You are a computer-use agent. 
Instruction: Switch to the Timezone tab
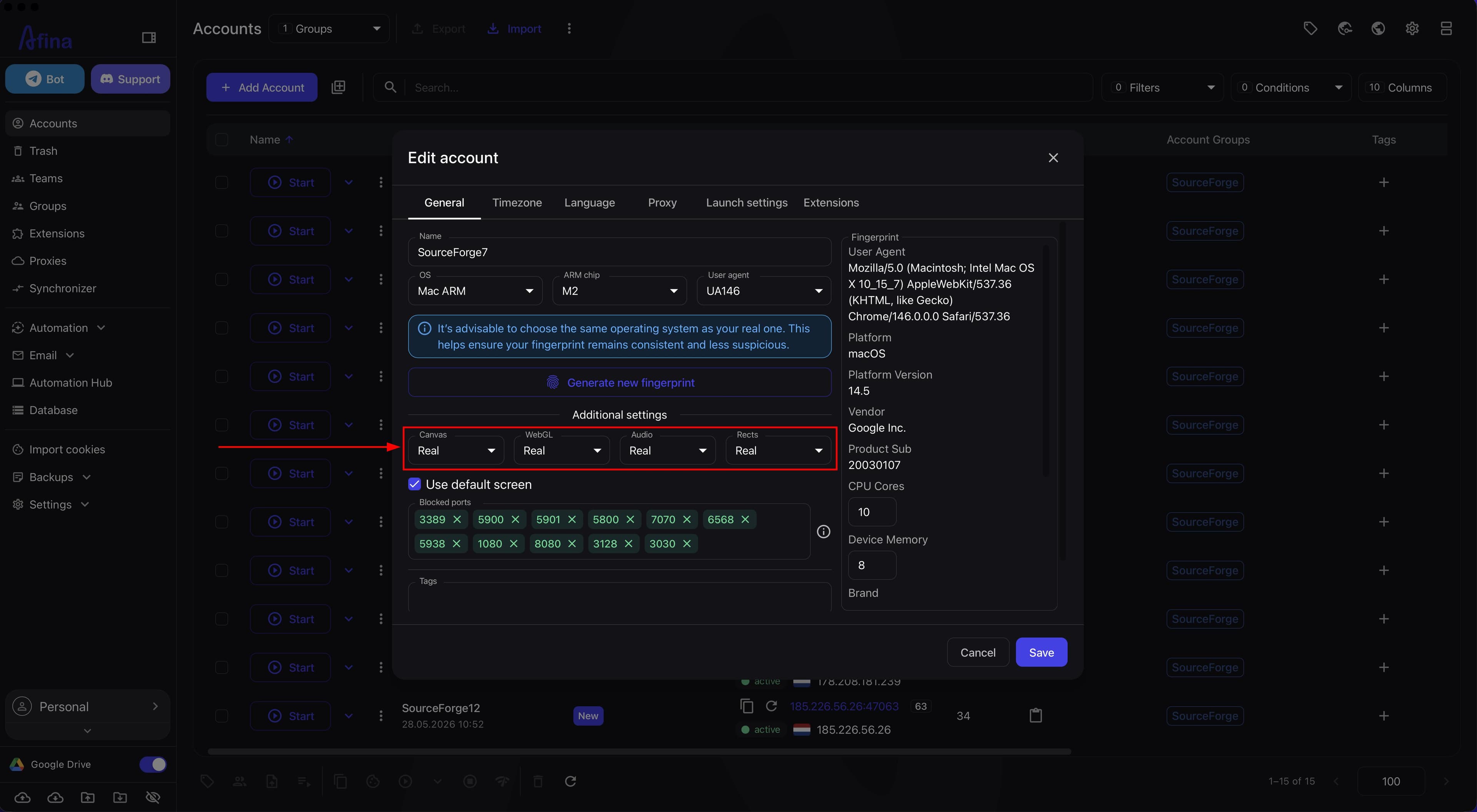(x=517, y=202)
